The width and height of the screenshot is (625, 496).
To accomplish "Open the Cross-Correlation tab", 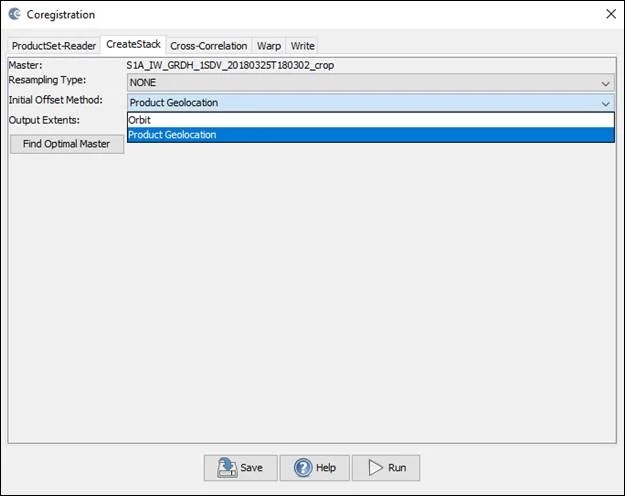I will 209,46.
